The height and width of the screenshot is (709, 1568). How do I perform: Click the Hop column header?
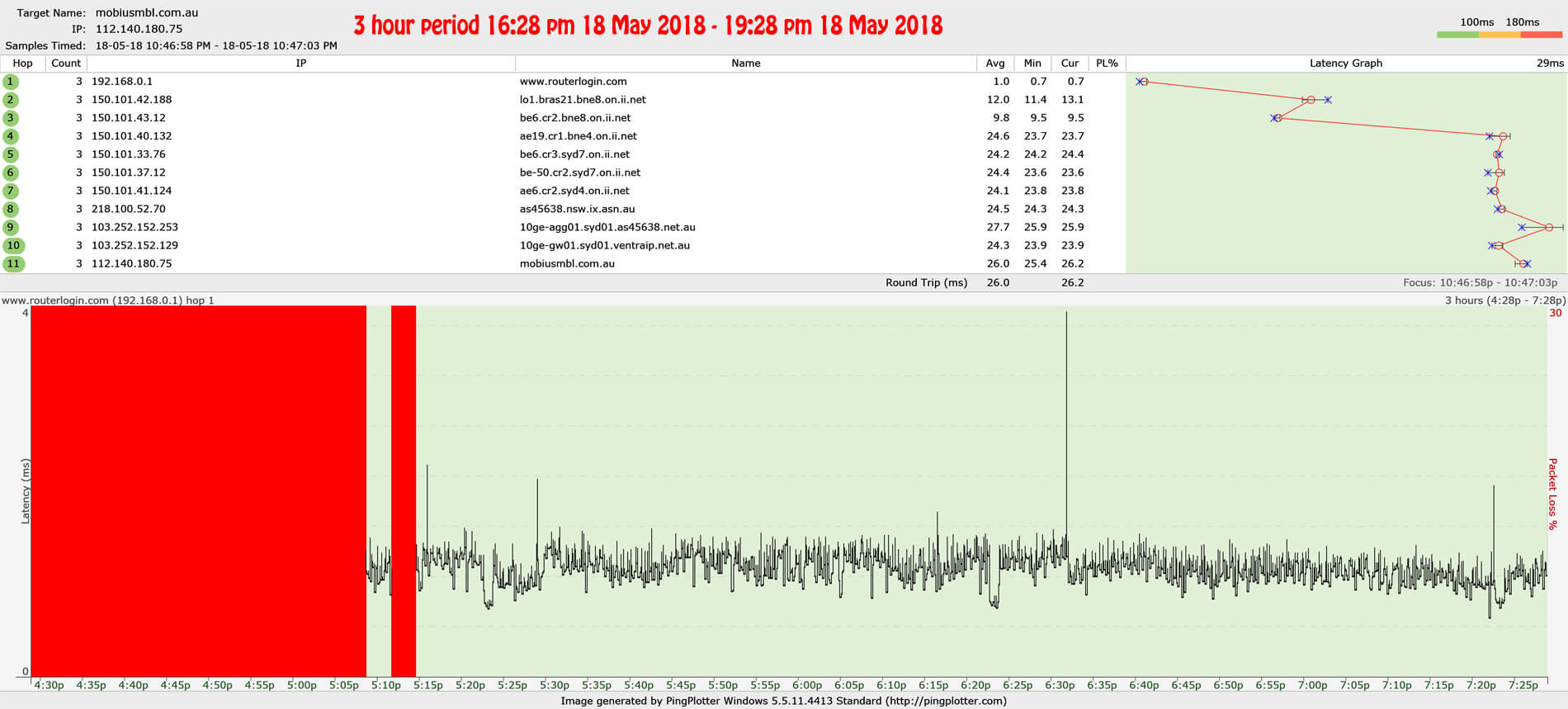23,64
